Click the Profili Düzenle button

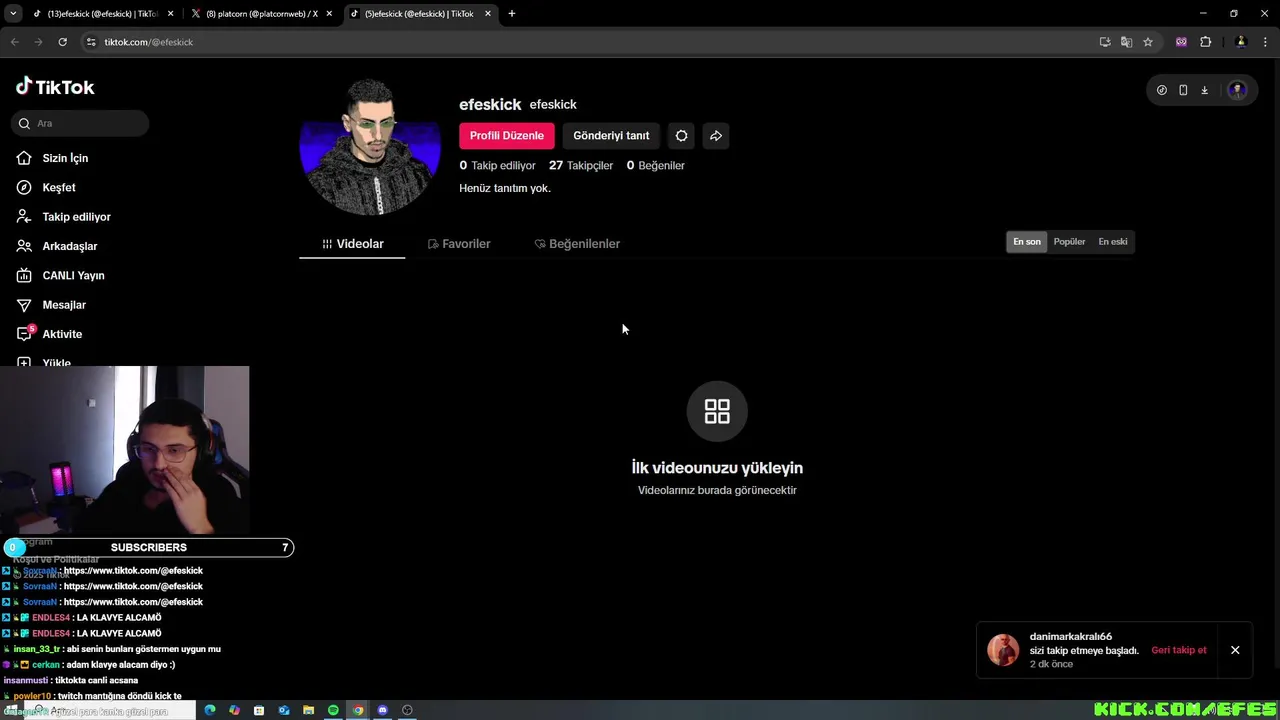pyautogui.click(x=507, y=136)
